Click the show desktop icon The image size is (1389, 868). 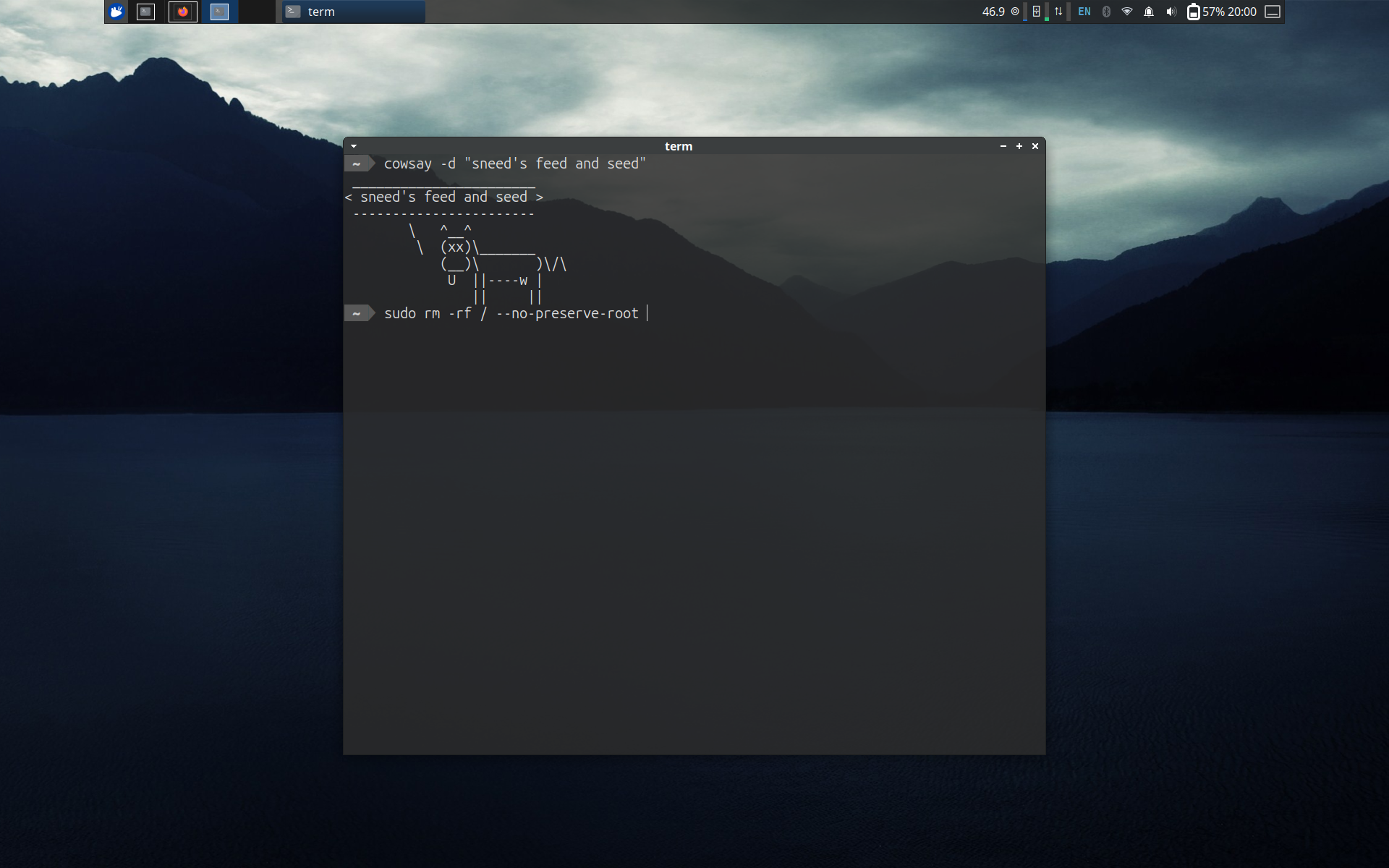pos(1273,12)
